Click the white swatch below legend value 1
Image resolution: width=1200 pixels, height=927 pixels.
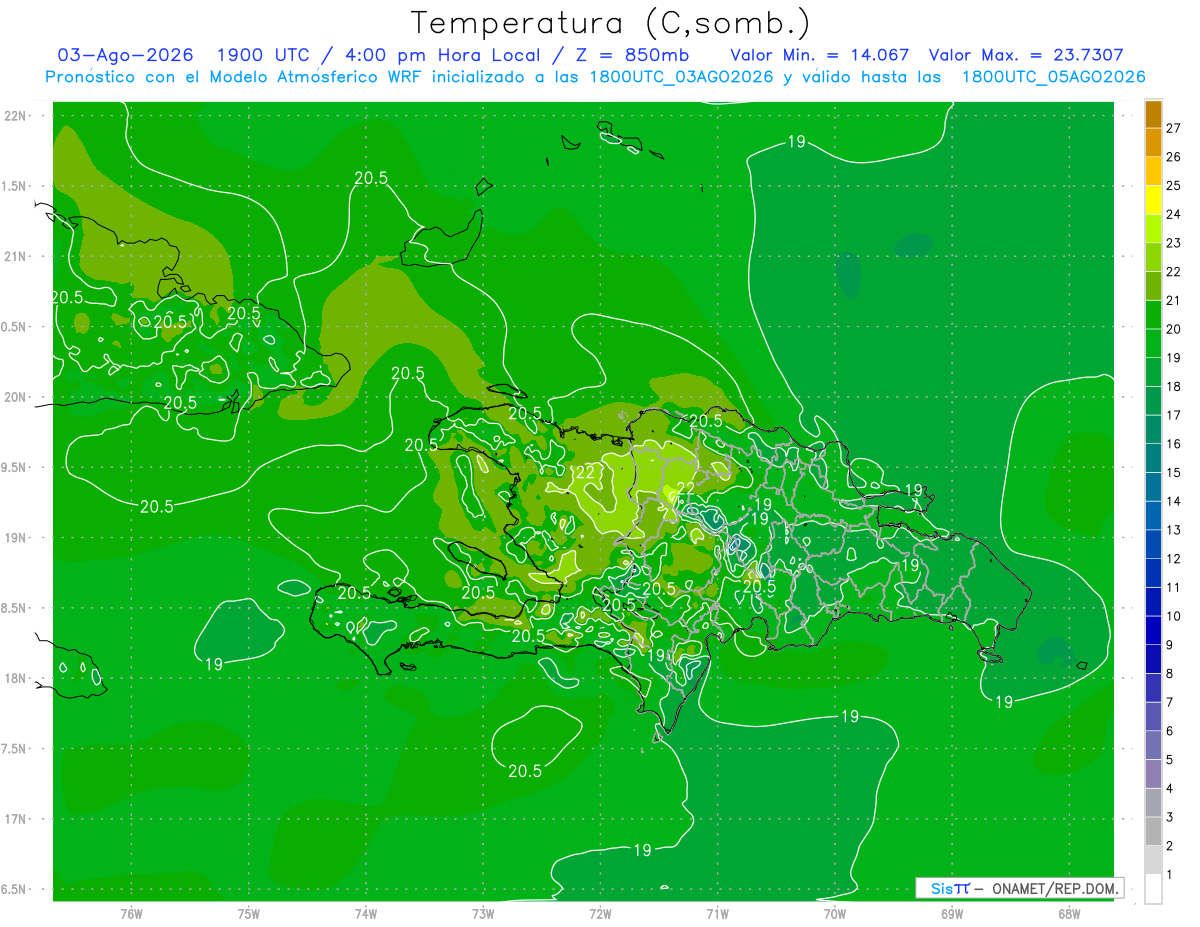[1153, 888]
